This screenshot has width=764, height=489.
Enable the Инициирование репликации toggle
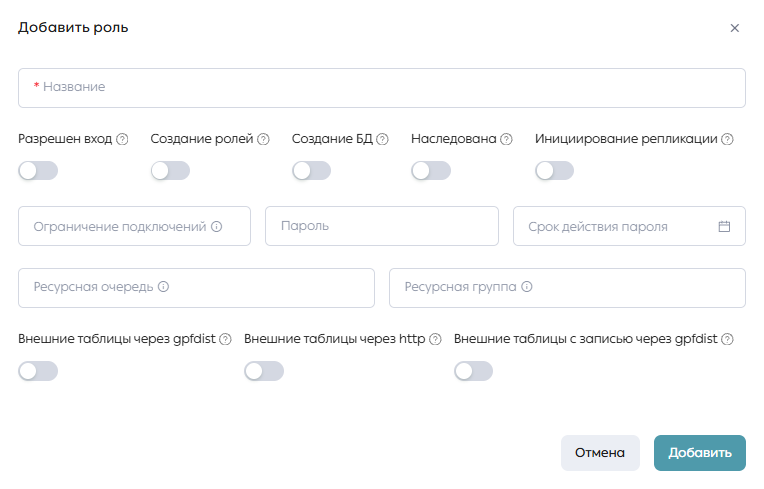tap(554, 171)
